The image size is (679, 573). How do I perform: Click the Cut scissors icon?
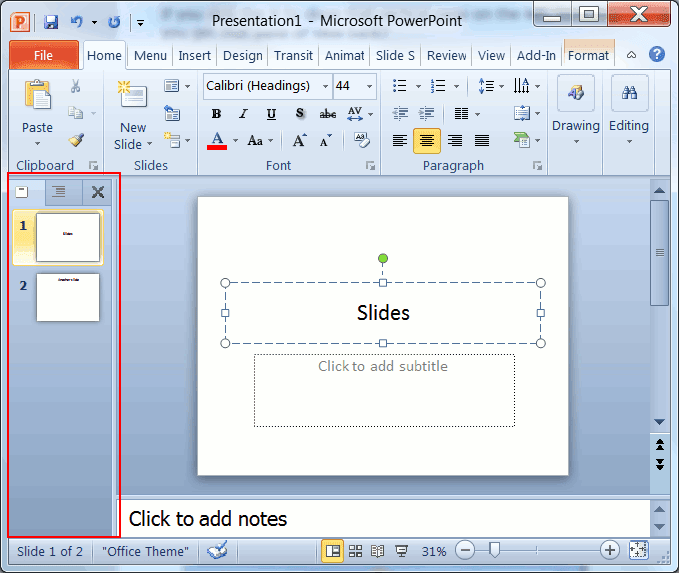75,86
